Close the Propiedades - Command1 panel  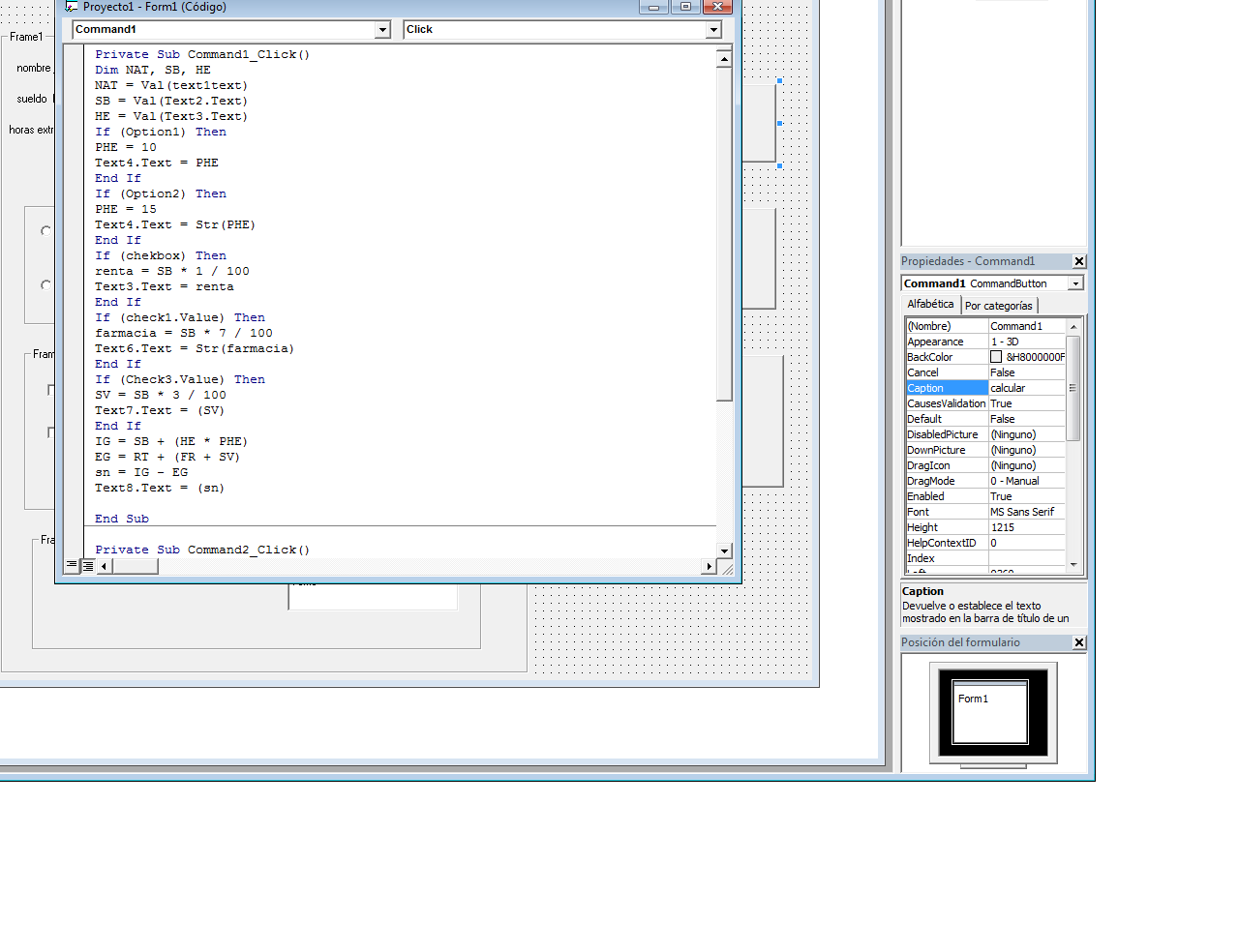(1079, 261)
